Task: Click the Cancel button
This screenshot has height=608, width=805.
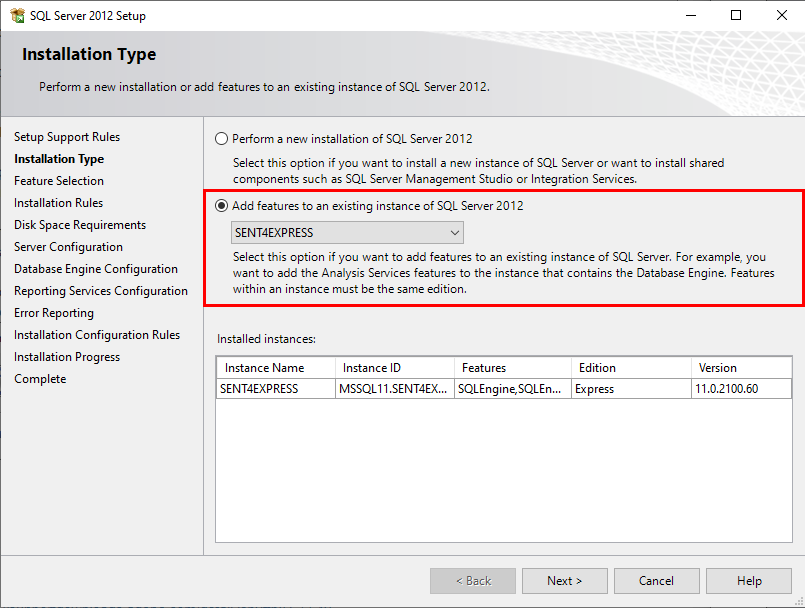Action: click(656, 580)
